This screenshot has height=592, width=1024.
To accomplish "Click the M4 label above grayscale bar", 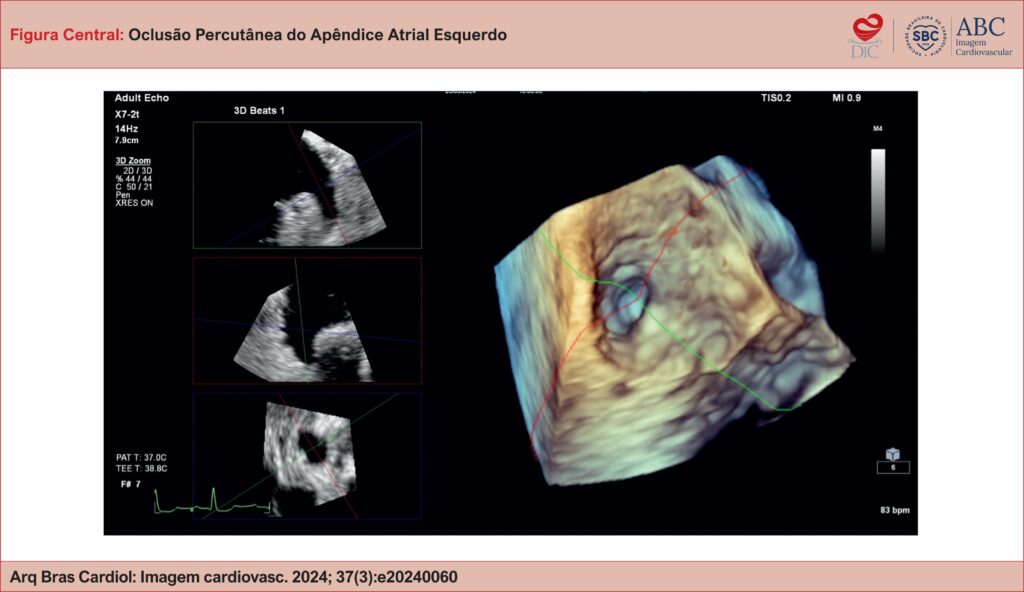I will point(877,130).
